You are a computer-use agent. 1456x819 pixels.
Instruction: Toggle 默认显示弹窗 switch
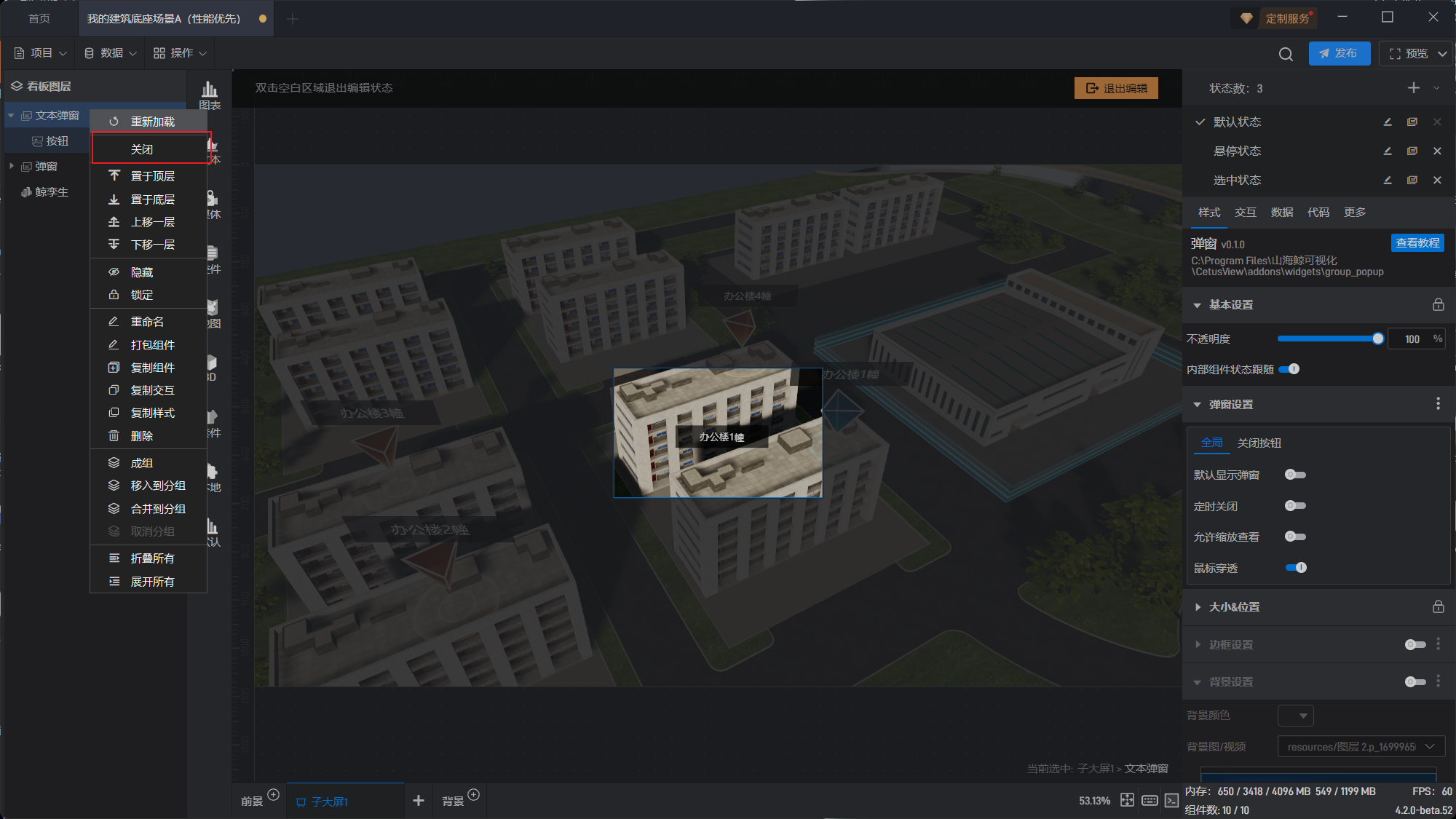click(1295, 475)
